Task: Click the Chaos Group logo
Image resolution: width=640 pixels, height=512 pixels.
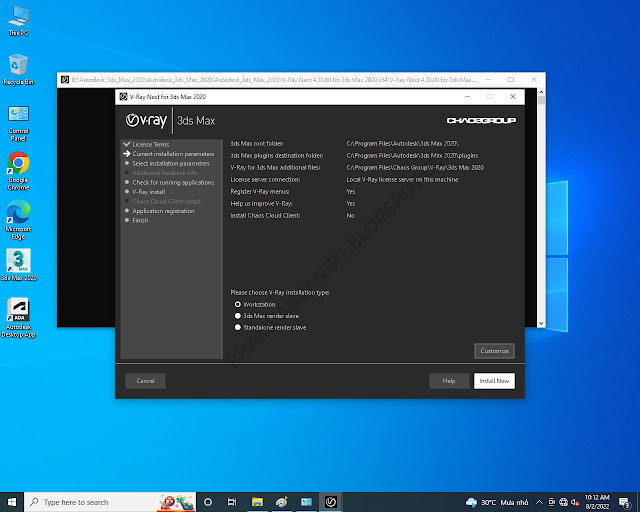Action: [481, 120]
